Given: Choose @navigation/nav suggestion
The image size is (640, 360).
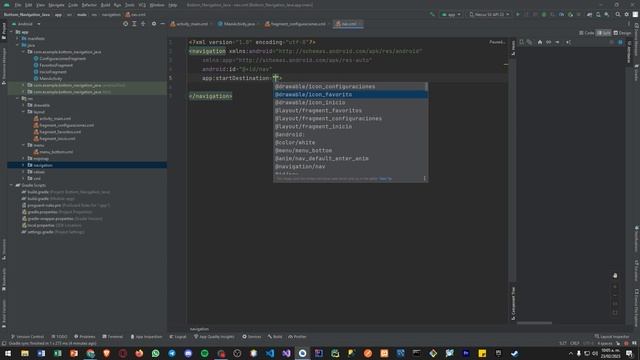Looking at the screenshot, I should point(350,166).
